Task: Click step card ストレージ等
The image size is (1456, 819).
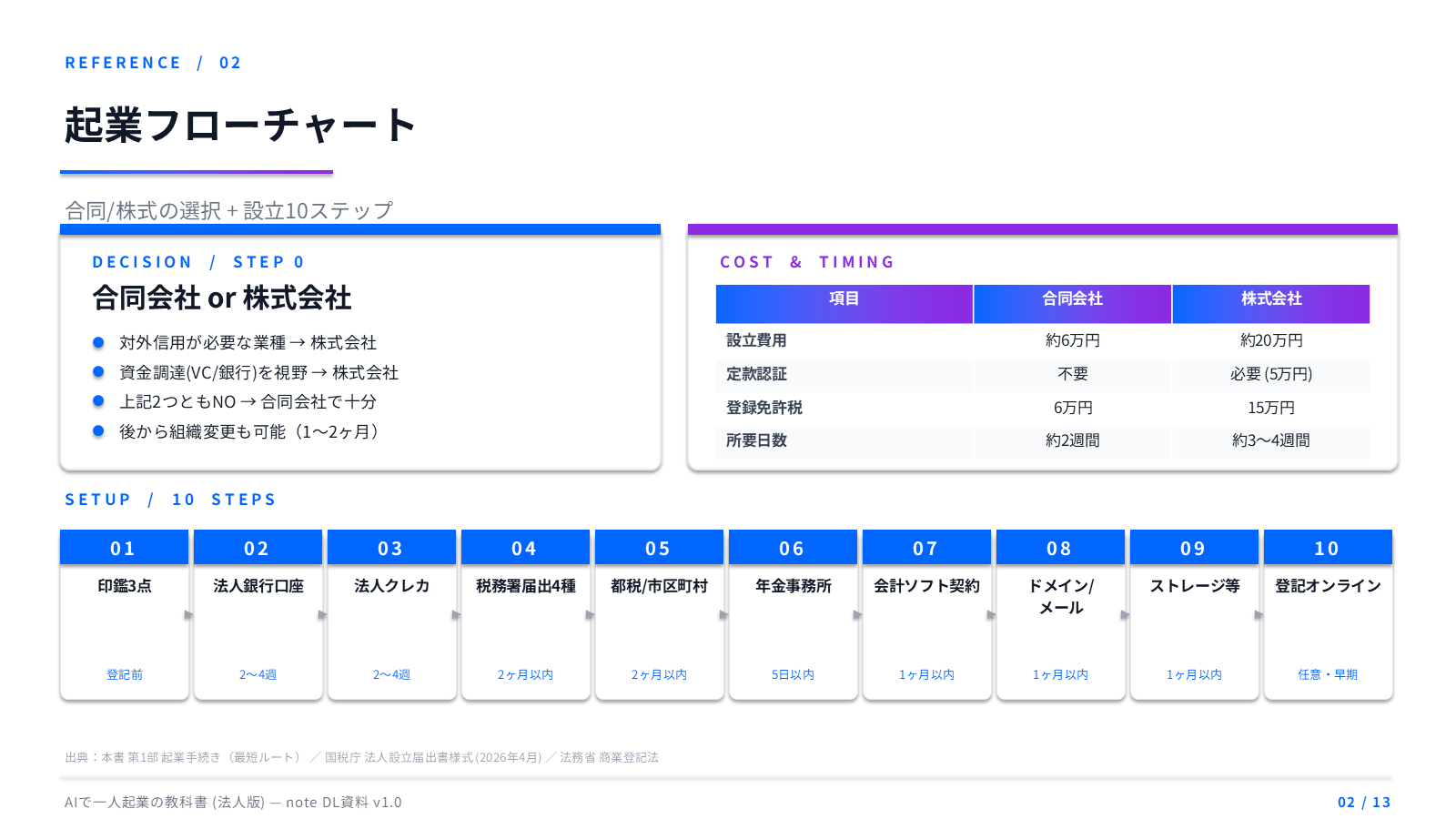Action: point(1194,614)
